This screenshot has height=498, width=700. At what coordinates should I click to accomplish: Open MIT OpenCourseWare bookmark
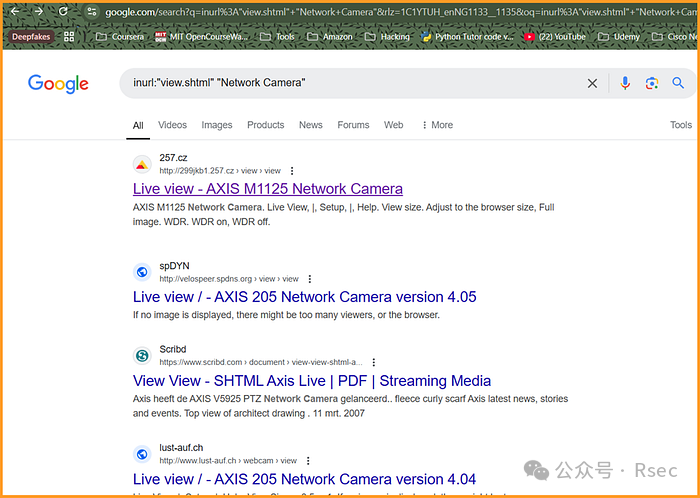coord(201,37)
